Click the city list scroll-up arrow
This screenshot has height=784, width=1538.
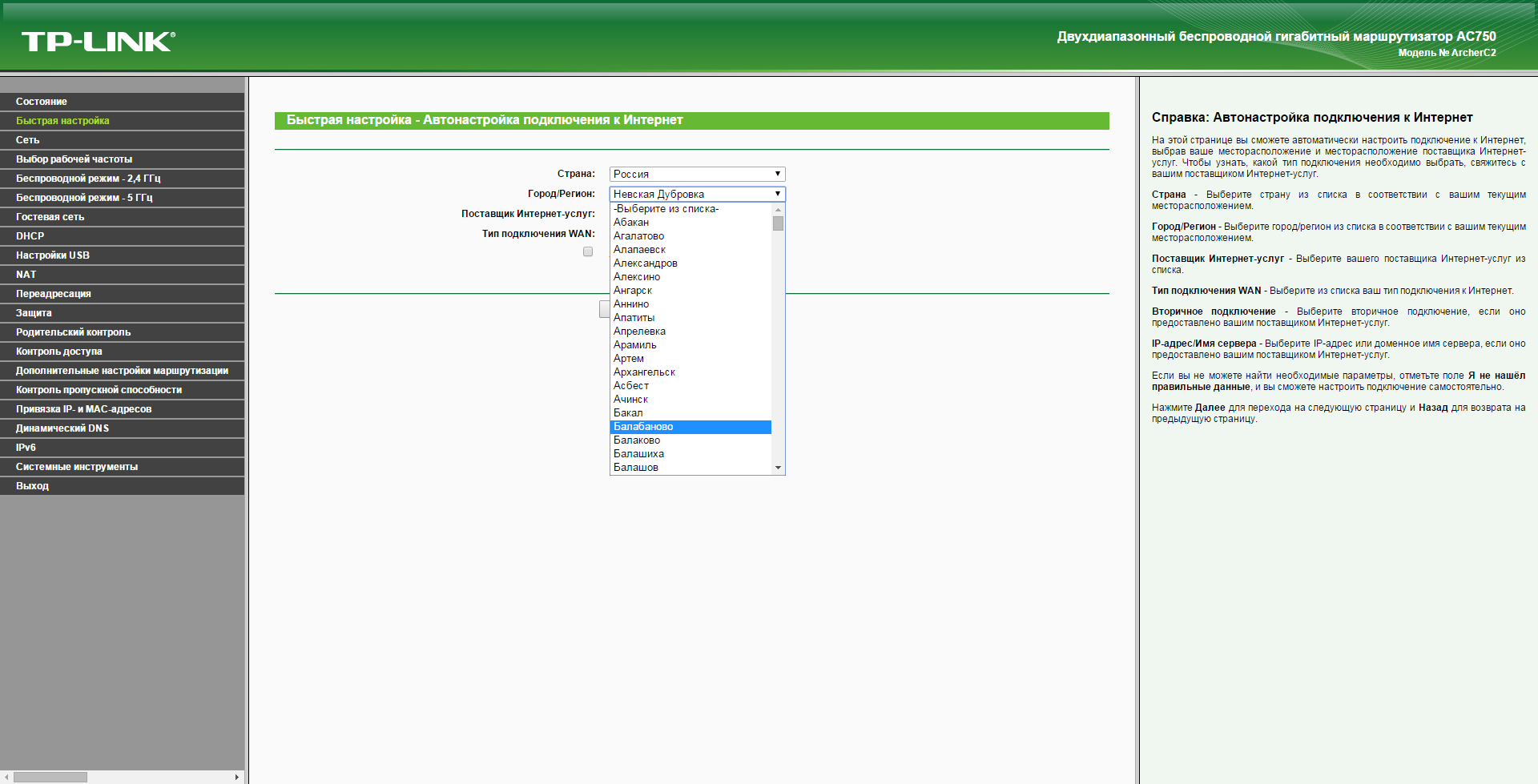(778, 210)
